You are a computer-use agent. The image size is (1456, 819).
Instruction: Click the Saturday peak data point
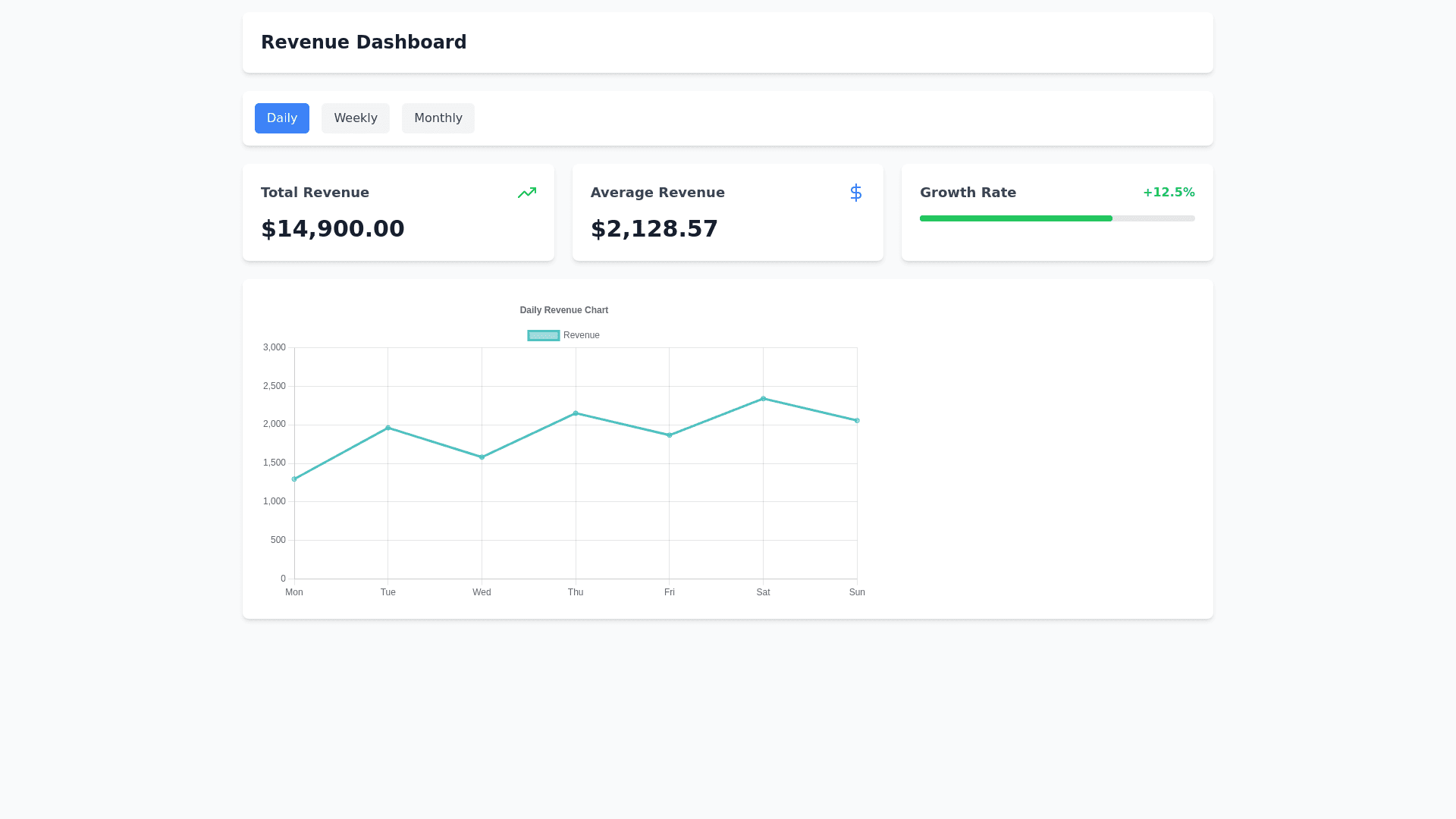(x=763, y=399)
